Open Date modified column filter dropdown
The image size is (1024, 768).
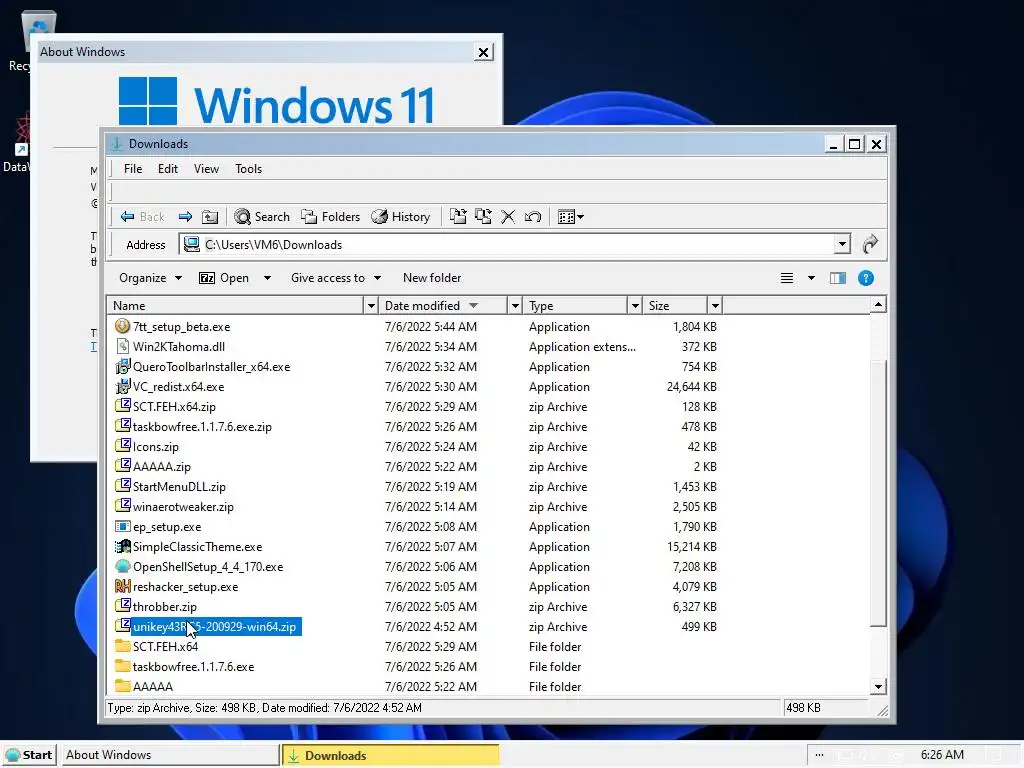tap(515, 306)
